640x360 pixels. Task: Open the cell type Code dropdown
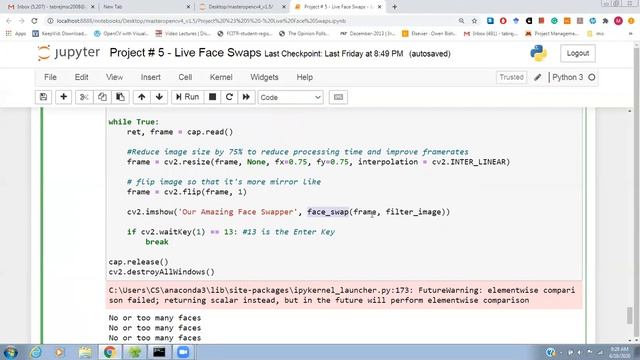pos(290,98)
